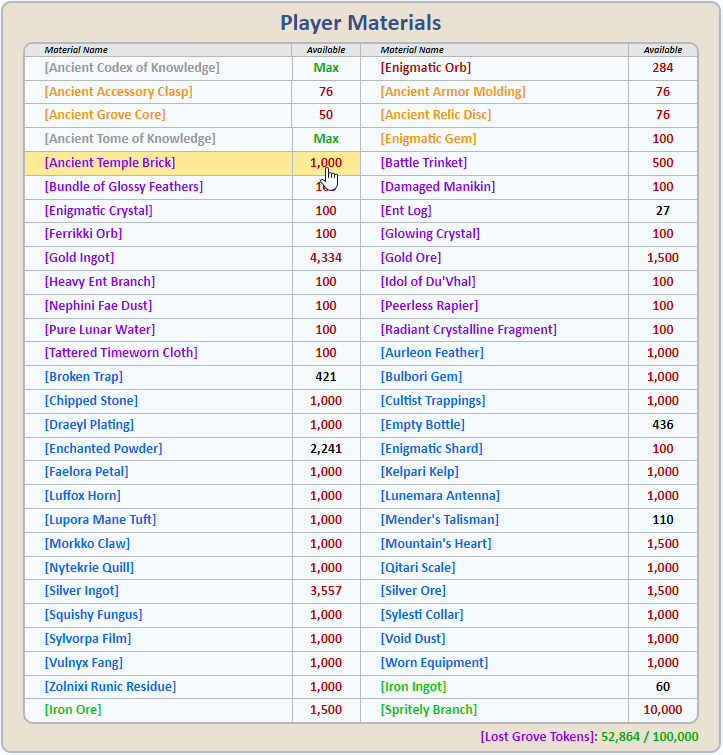Click [Empty Bottle] material name

click(x=423, y=426)
